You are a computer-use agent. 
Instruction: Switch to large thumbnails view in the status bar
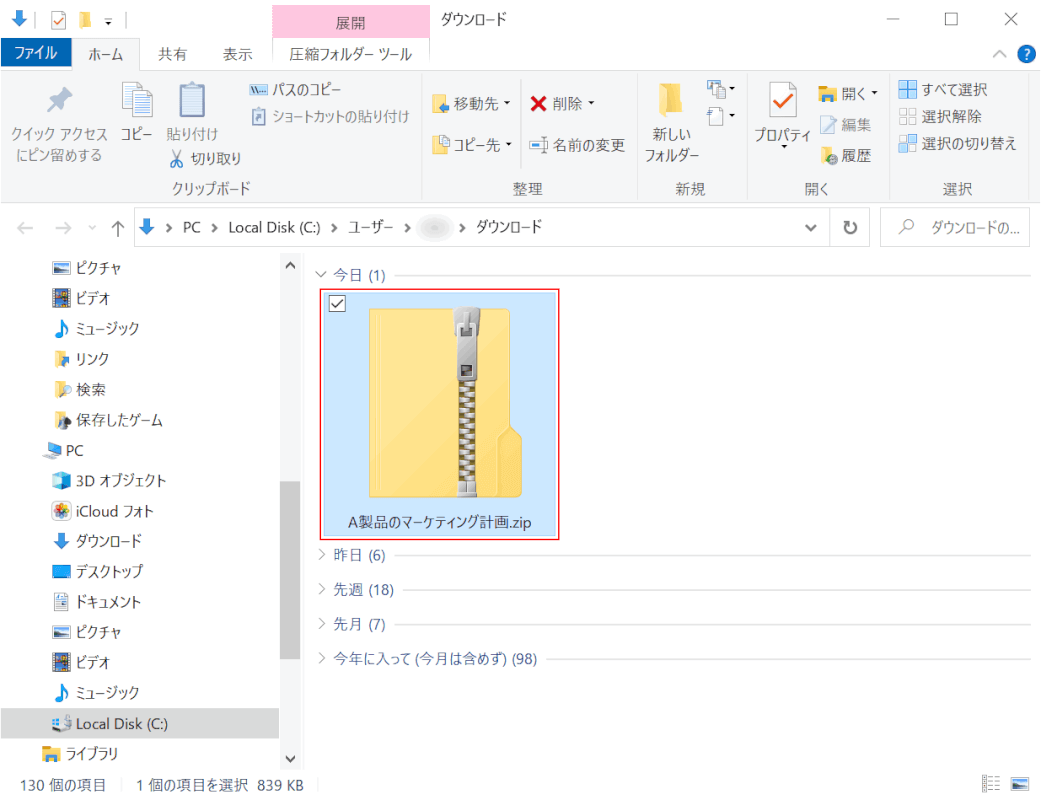pos(1019,784)
